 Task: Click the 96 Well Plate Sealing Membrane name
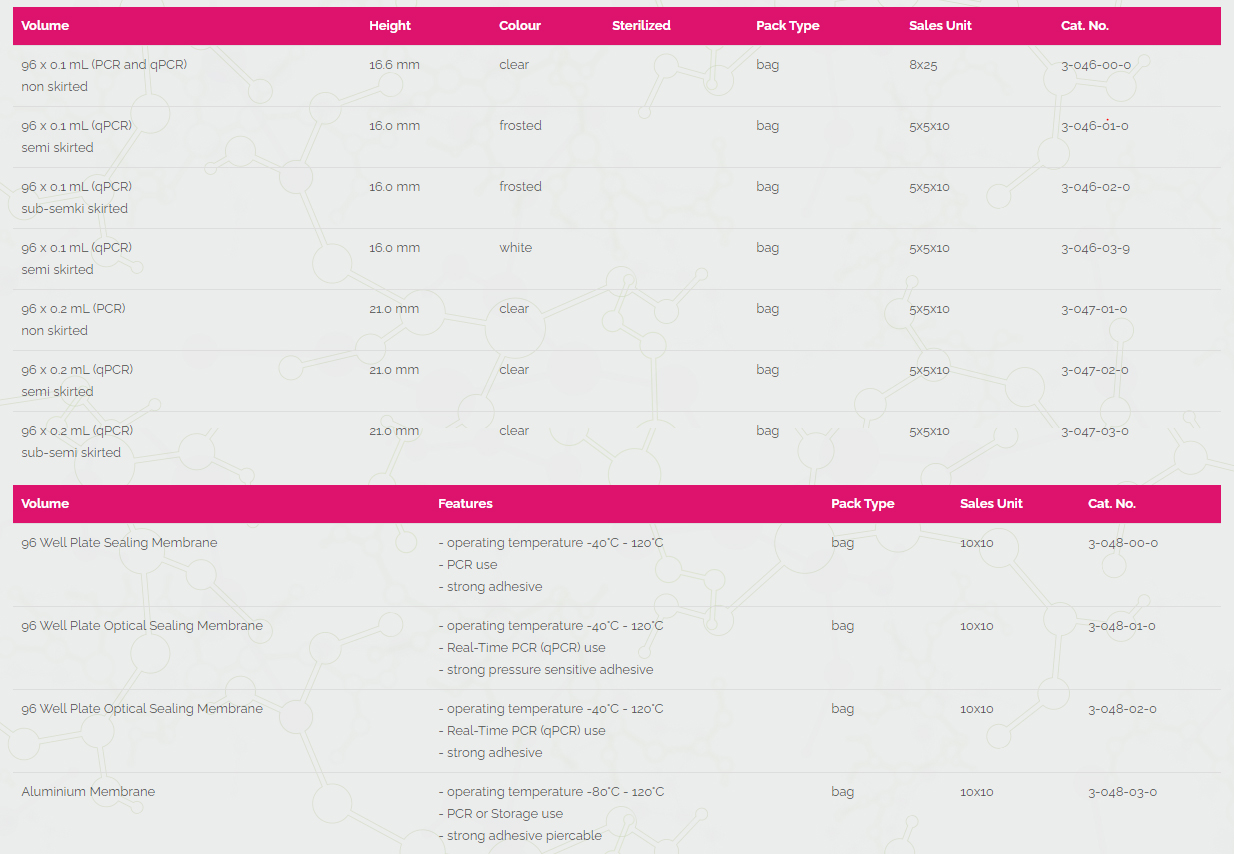pyautogui.click(x=119, y=543)
